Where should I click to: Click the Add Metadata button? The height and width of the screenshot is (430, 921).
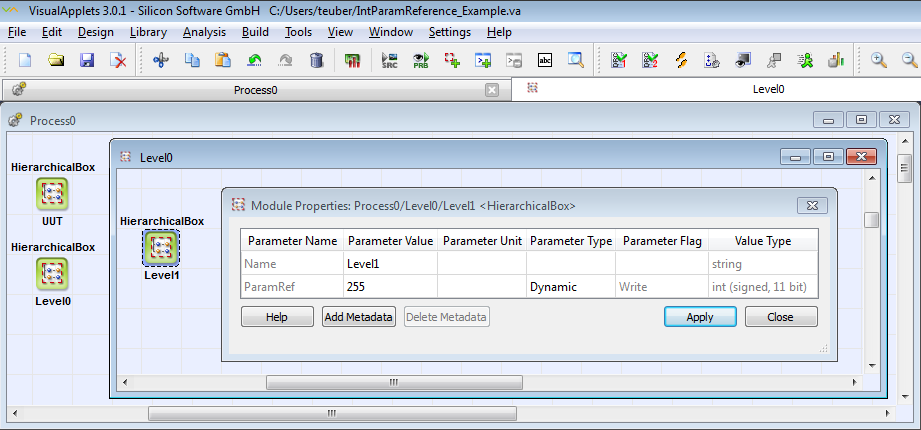[359, 317]
